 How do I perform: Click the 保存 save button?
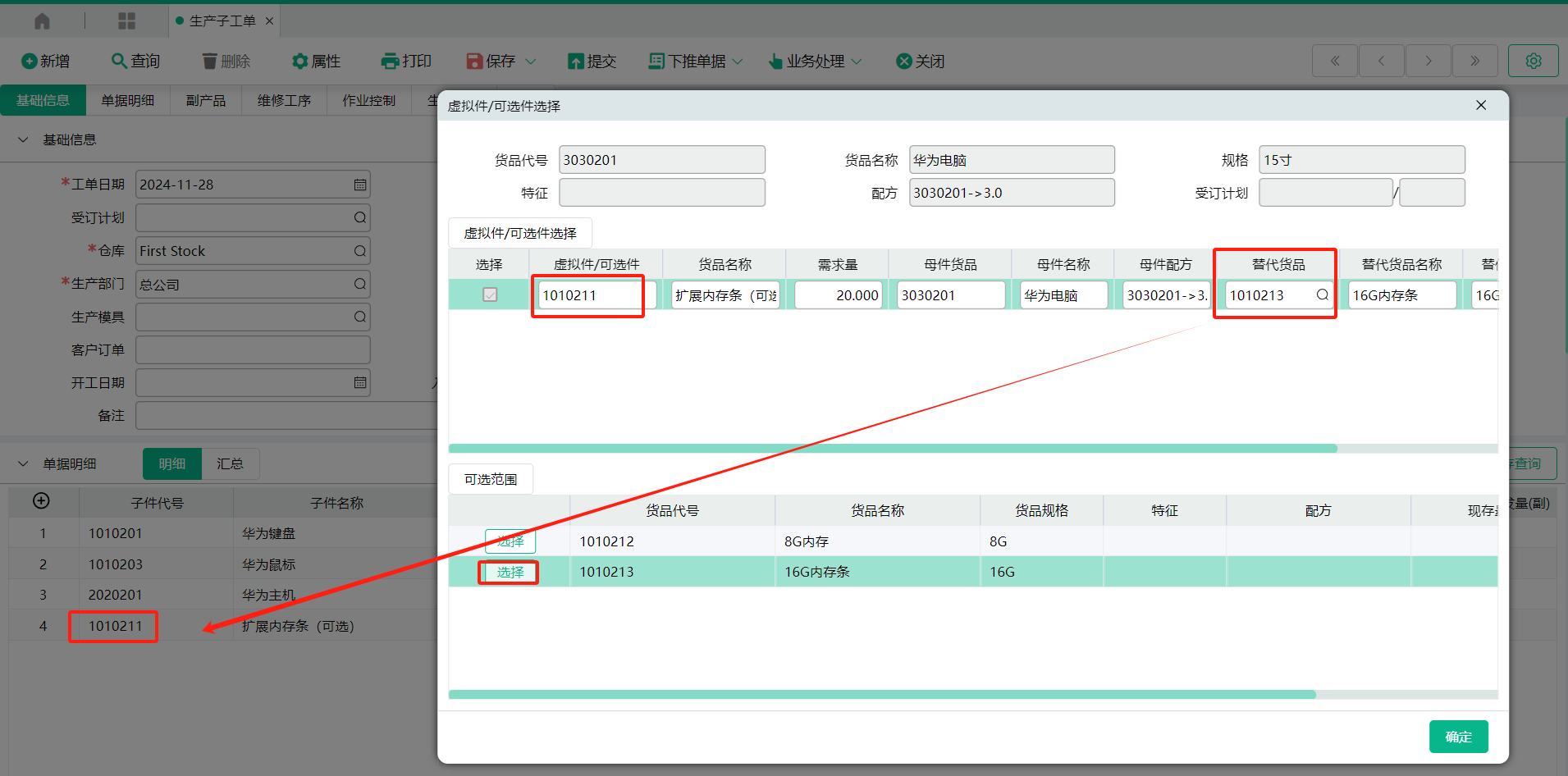(491, 61)
